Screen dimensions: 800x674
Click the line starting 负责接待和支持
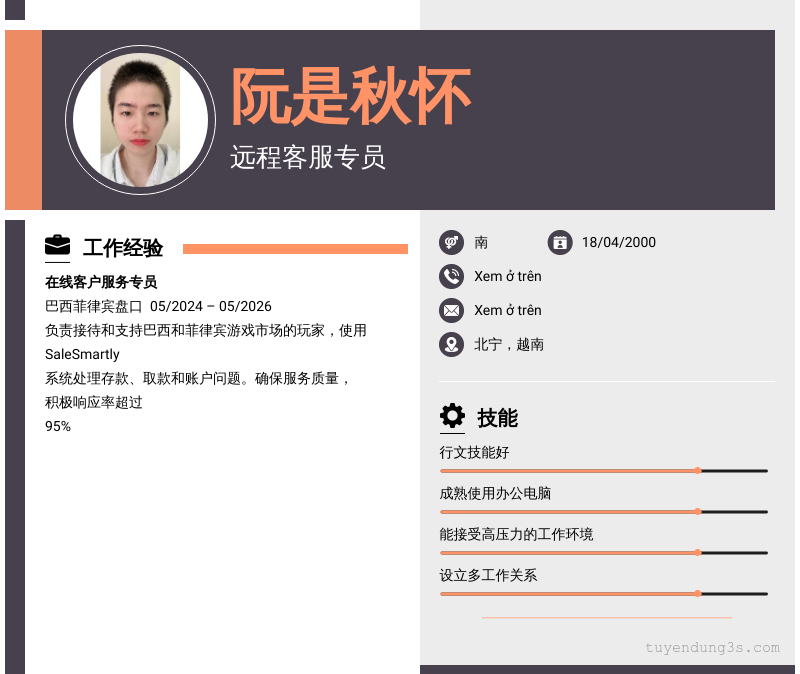click(x=206, y=330)
